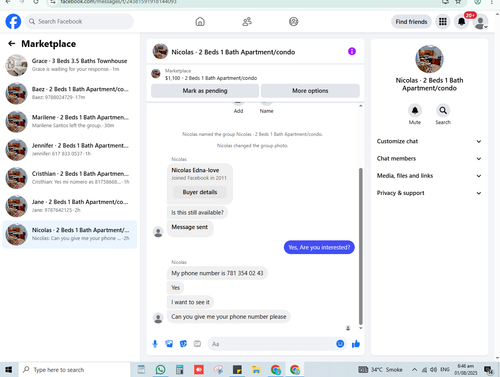Click More options button
Image resolution: width=500 pixels, height=377 pixels.
[310, 91]
